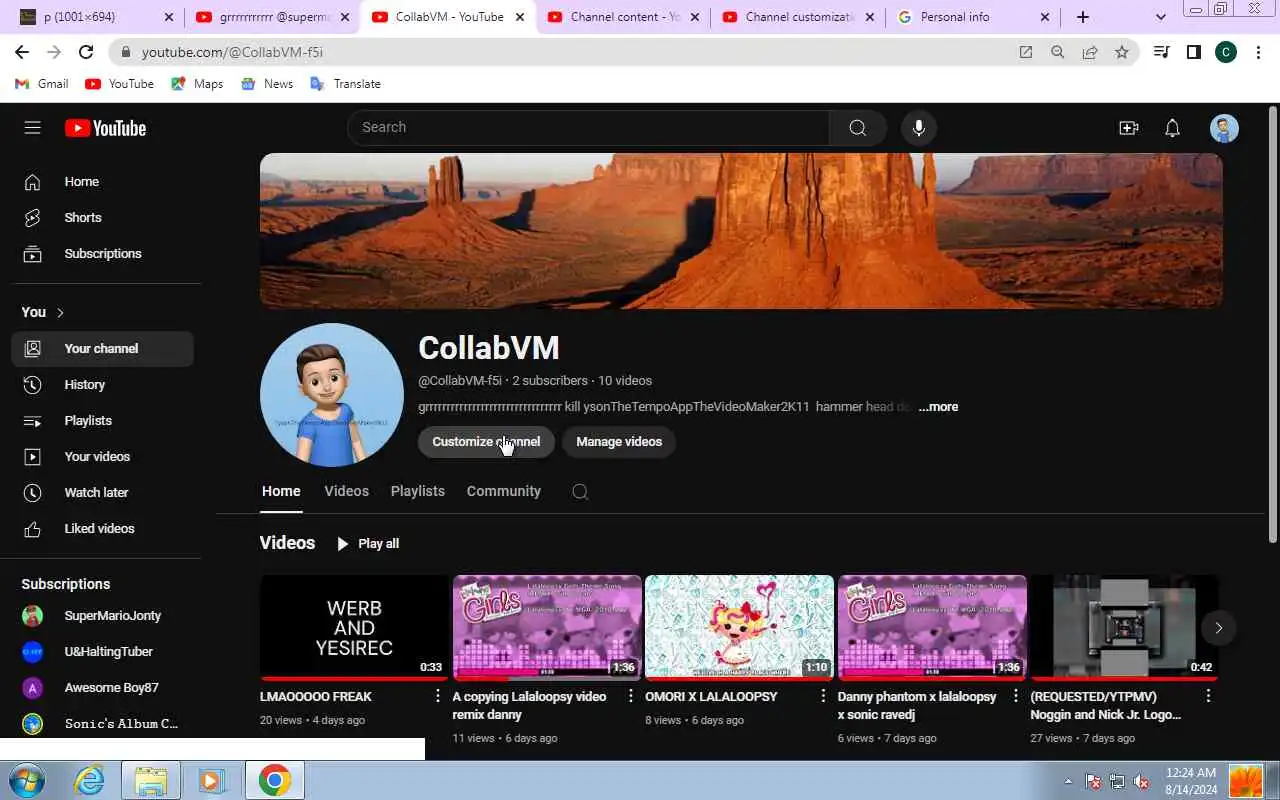
Task: Open Chrome side panel icon
Action: (1193, 52)
